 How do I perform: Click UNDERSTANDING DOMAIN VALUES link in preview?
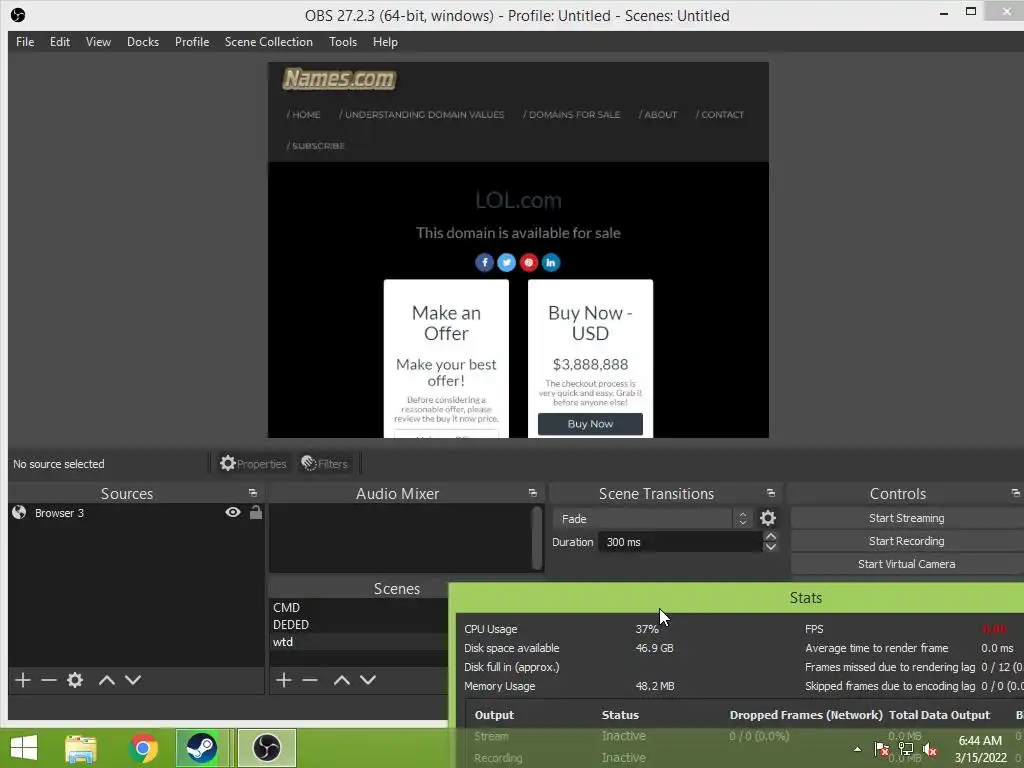tap(422, 114)
